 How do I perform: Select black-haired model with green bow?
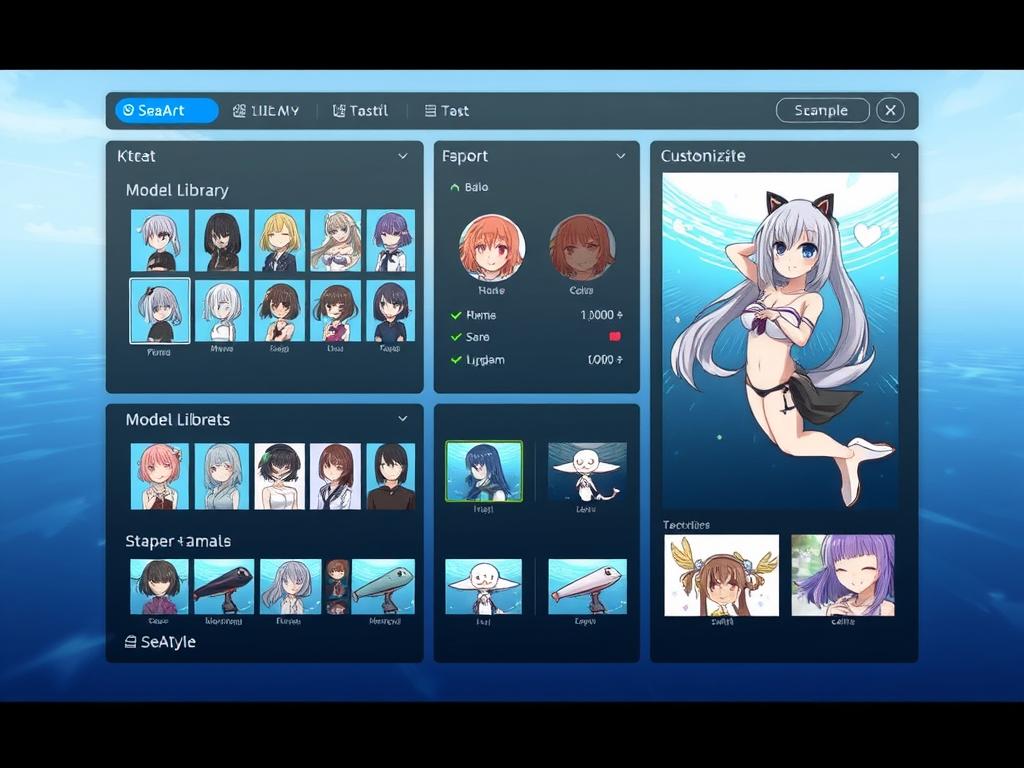[x=280, y=477]
